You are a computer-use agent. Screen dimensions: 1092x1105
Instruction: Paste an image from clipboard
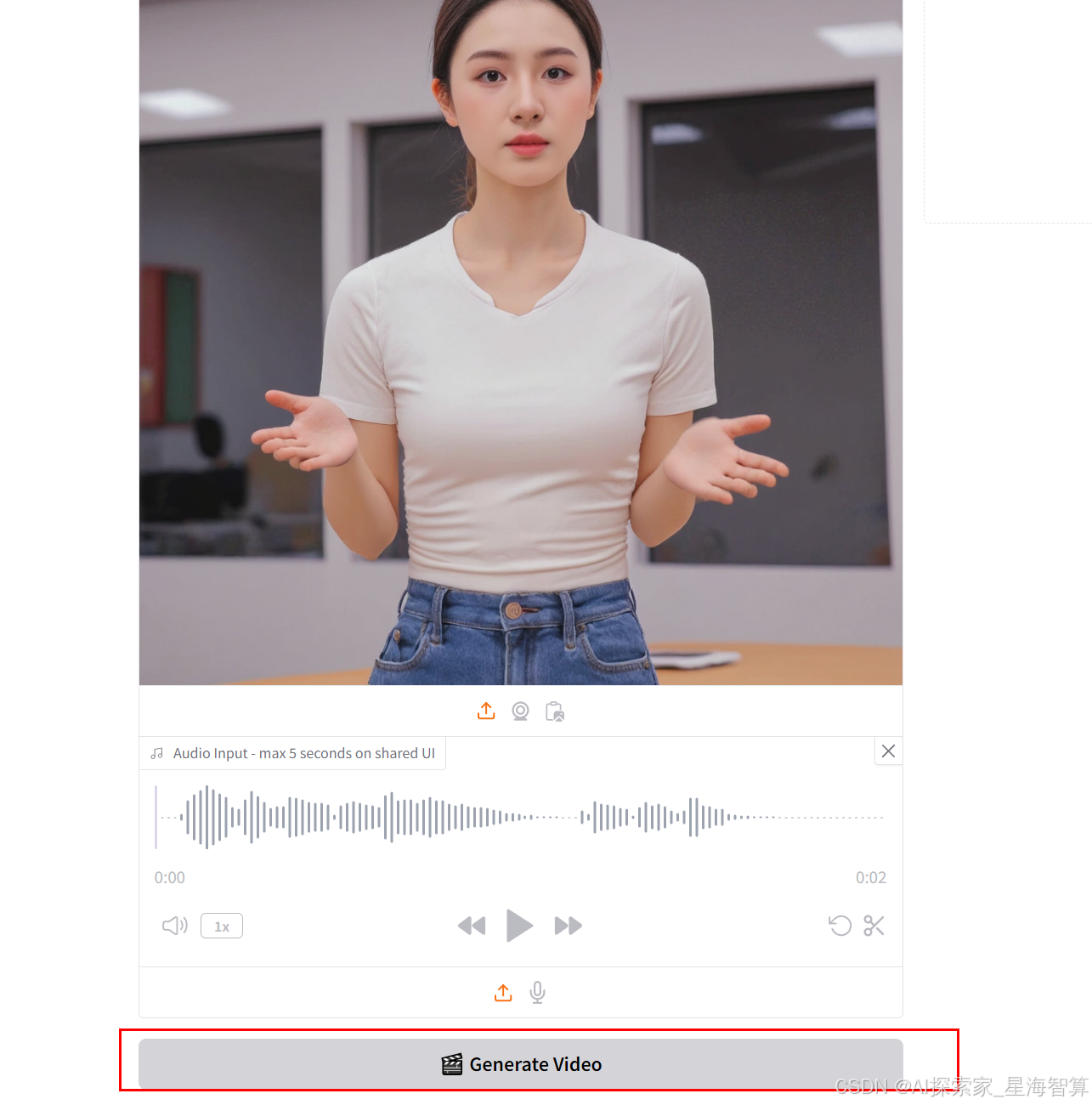pos(554,711)
